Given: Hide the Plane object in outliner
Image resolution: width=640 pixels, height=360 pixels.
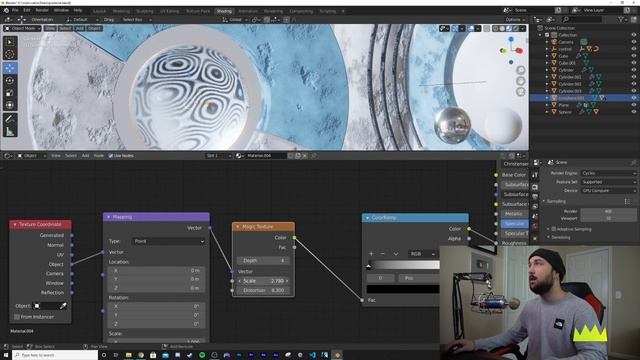Looking at the screenshot, I should point(634,105).
